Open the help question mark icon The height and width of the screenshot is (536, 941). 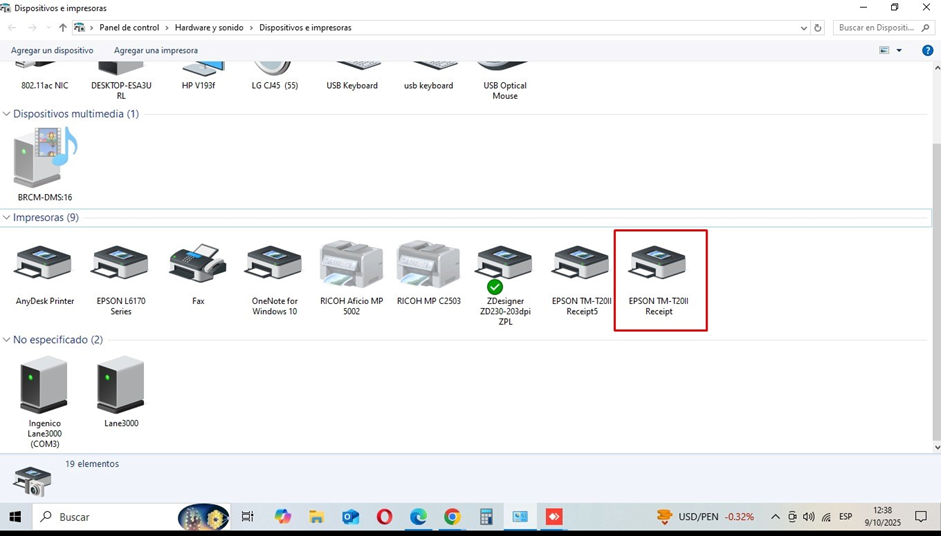tap(927, 50)
